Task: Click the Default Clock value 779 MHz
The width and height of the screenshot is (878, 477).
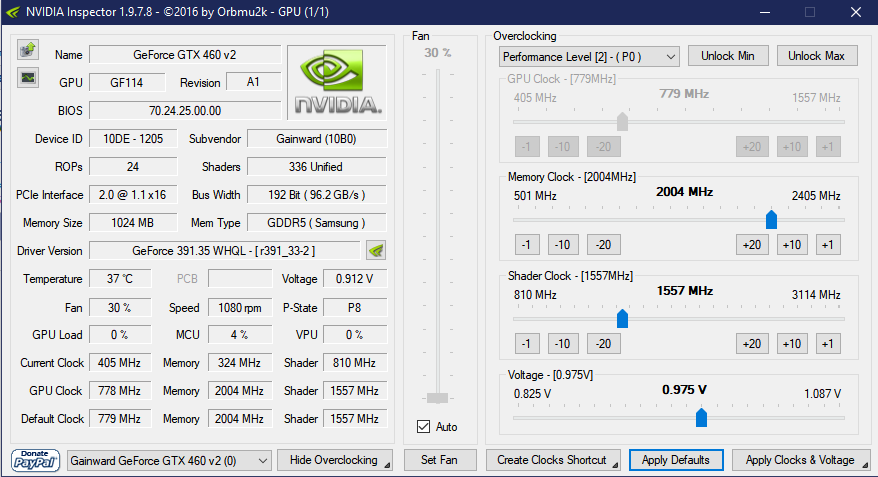Action: [120, 419]
